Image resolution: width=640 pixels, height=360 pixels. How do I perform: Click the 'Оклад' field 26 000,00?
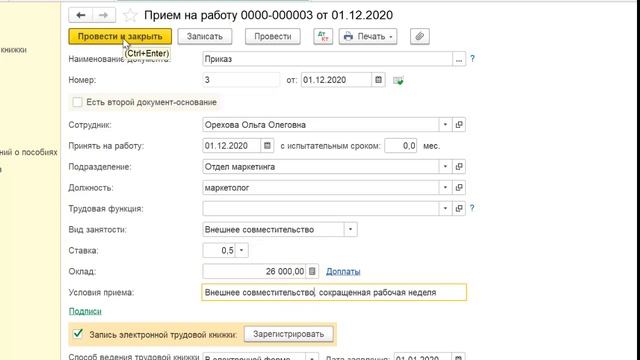click(254, 271)
